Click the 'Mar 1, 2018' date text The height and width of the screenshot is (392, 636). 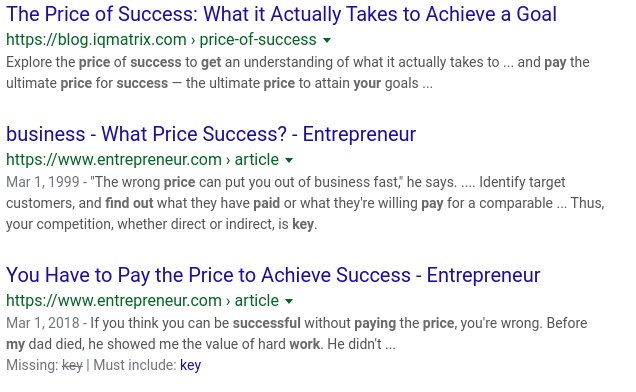click(x=43, y=323)
